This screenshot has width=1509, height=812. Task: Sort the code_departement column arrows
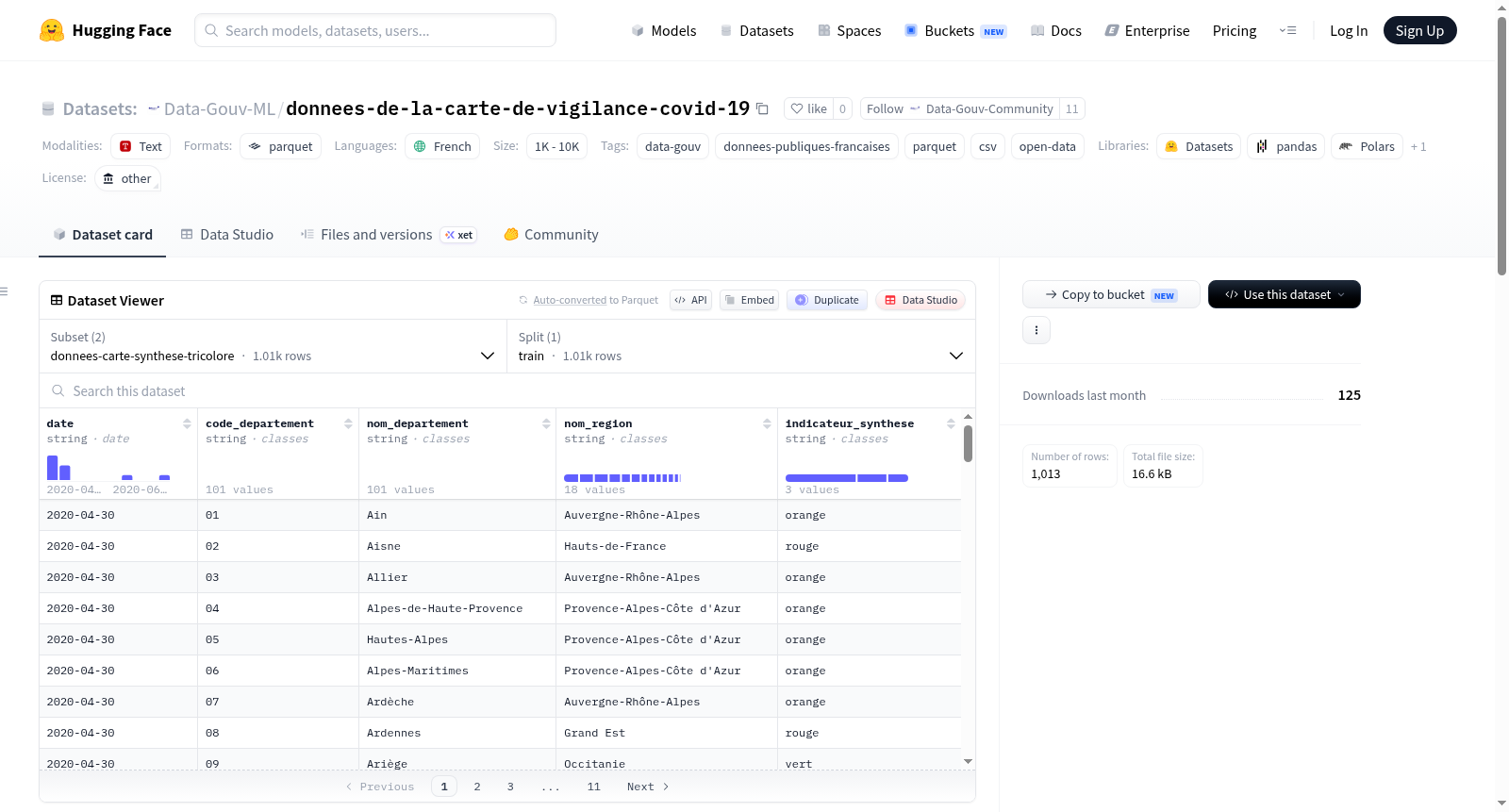coord(348,423)
